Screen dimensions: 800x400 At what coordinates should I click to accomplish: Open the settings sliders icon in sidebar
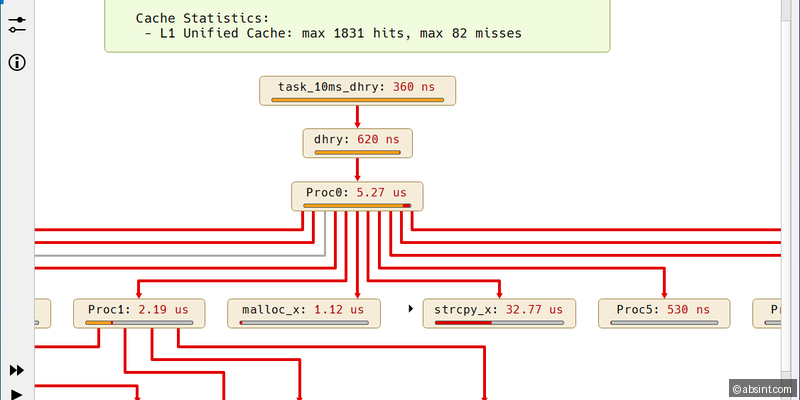click(17, 23)
